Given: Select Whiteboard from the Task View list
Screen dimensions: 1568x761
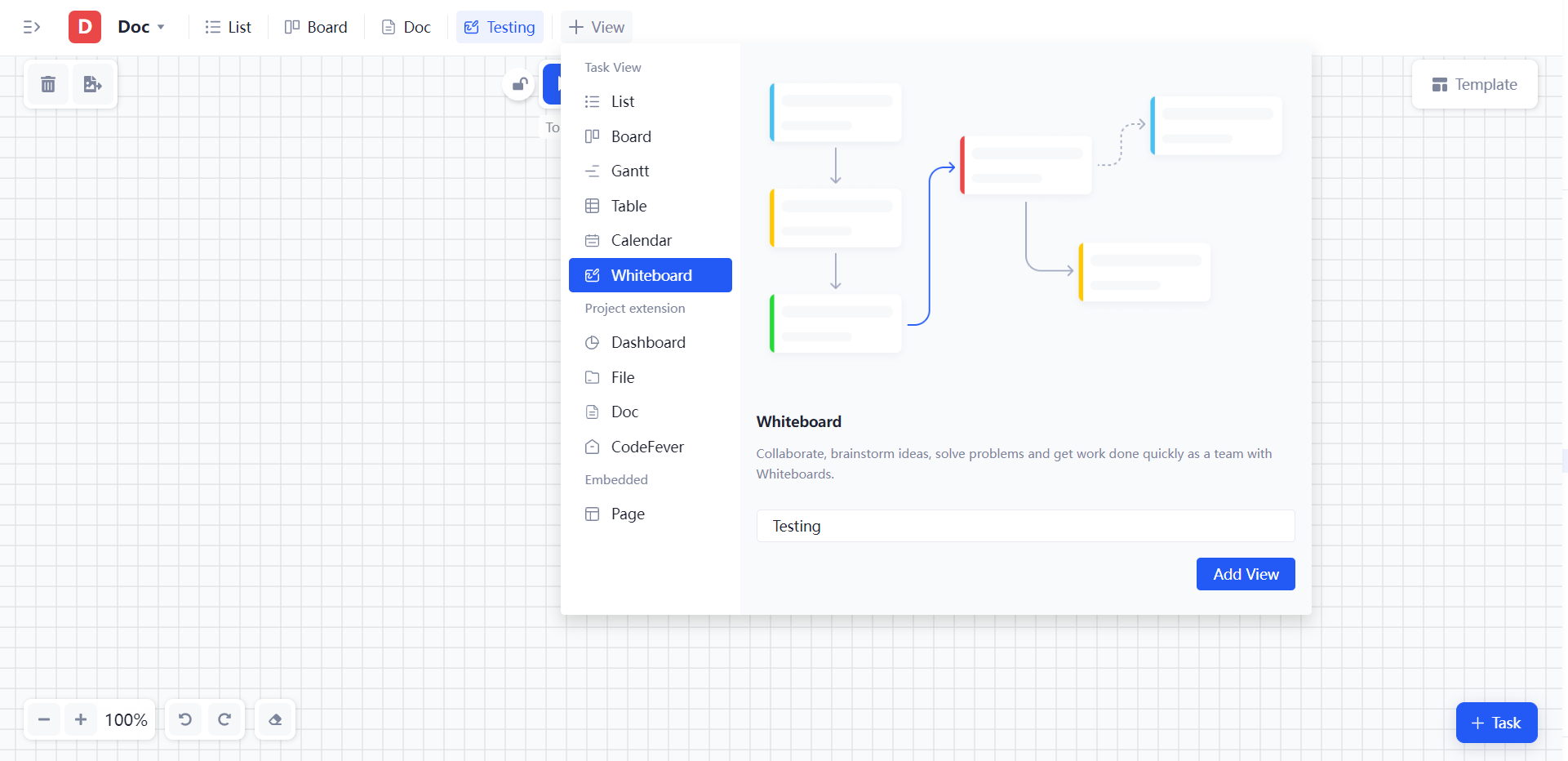Looking at the screenshot, I should (x=651, y=275).
